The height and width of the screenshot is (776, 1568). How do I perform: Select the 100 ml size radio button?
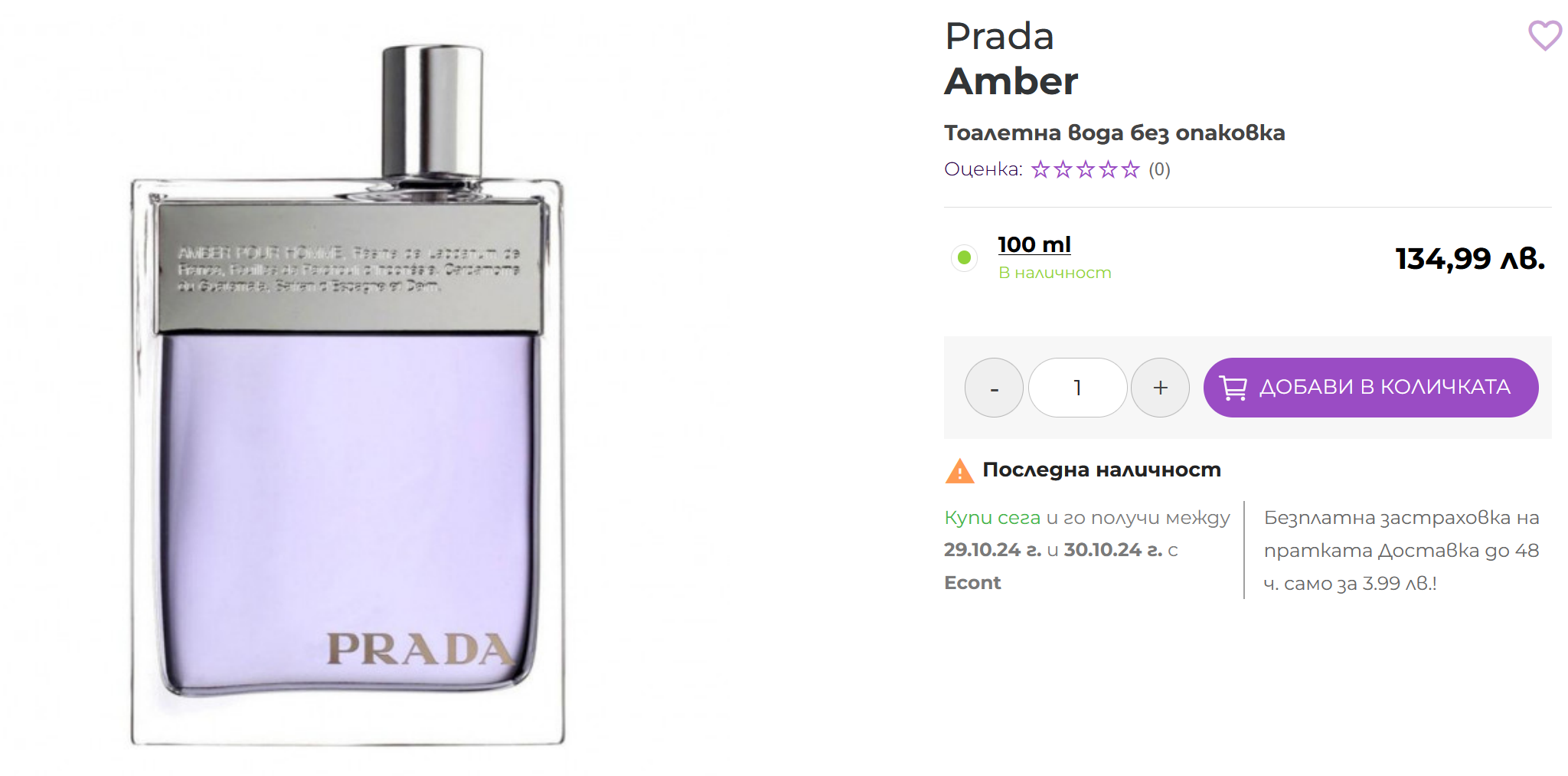click(x=965, y=258)
